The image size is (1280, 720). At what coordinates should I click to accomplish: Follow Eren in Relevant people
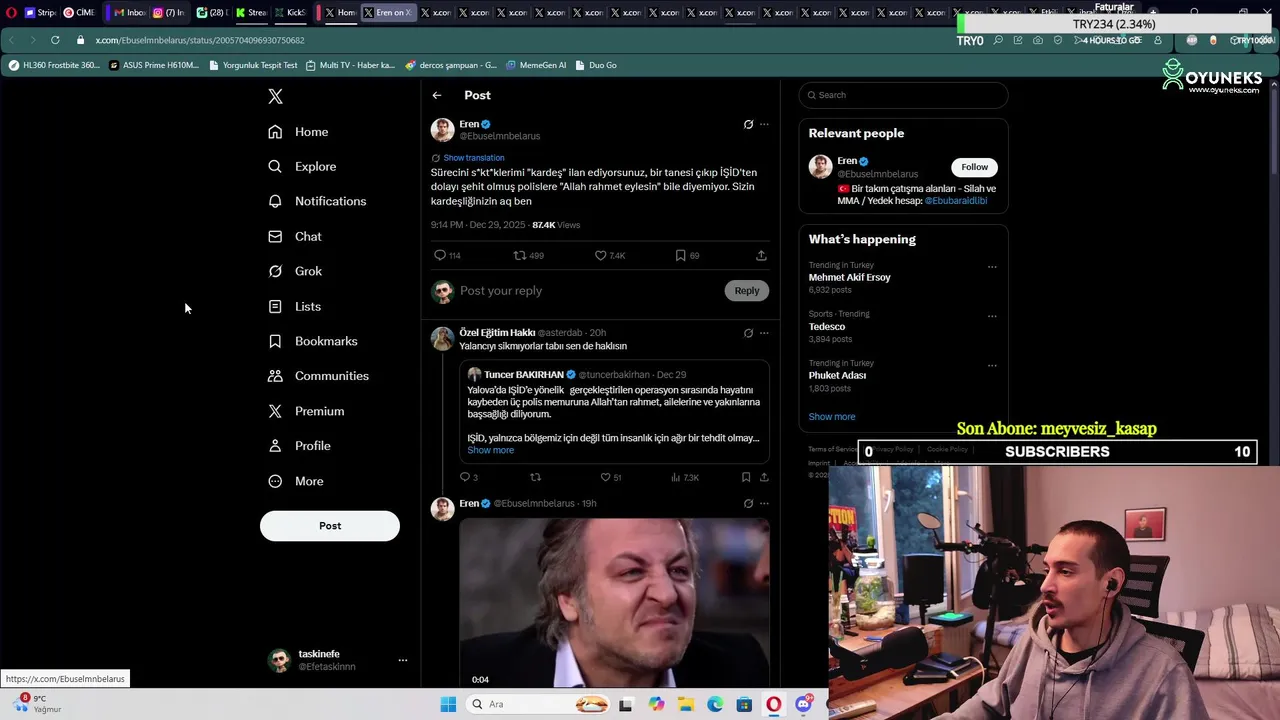pyautogui.click(x=975, y=167)
